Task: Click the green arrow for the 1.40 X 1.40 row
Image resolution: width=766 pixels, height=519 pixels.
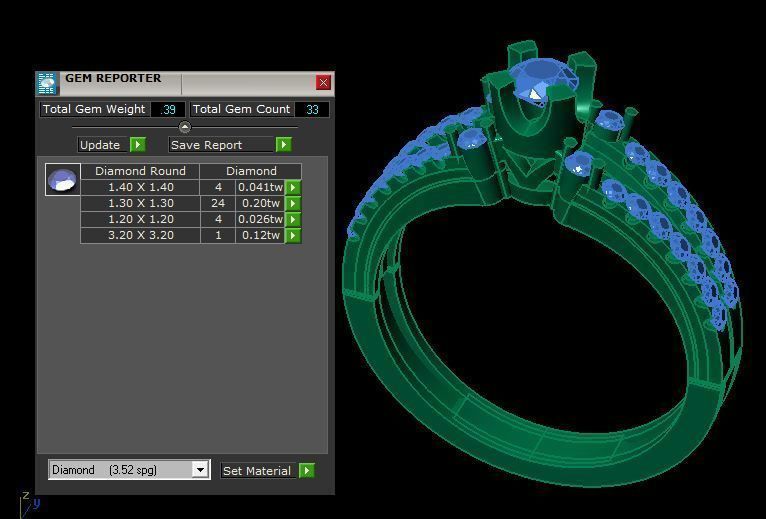Action: [293, 187]
